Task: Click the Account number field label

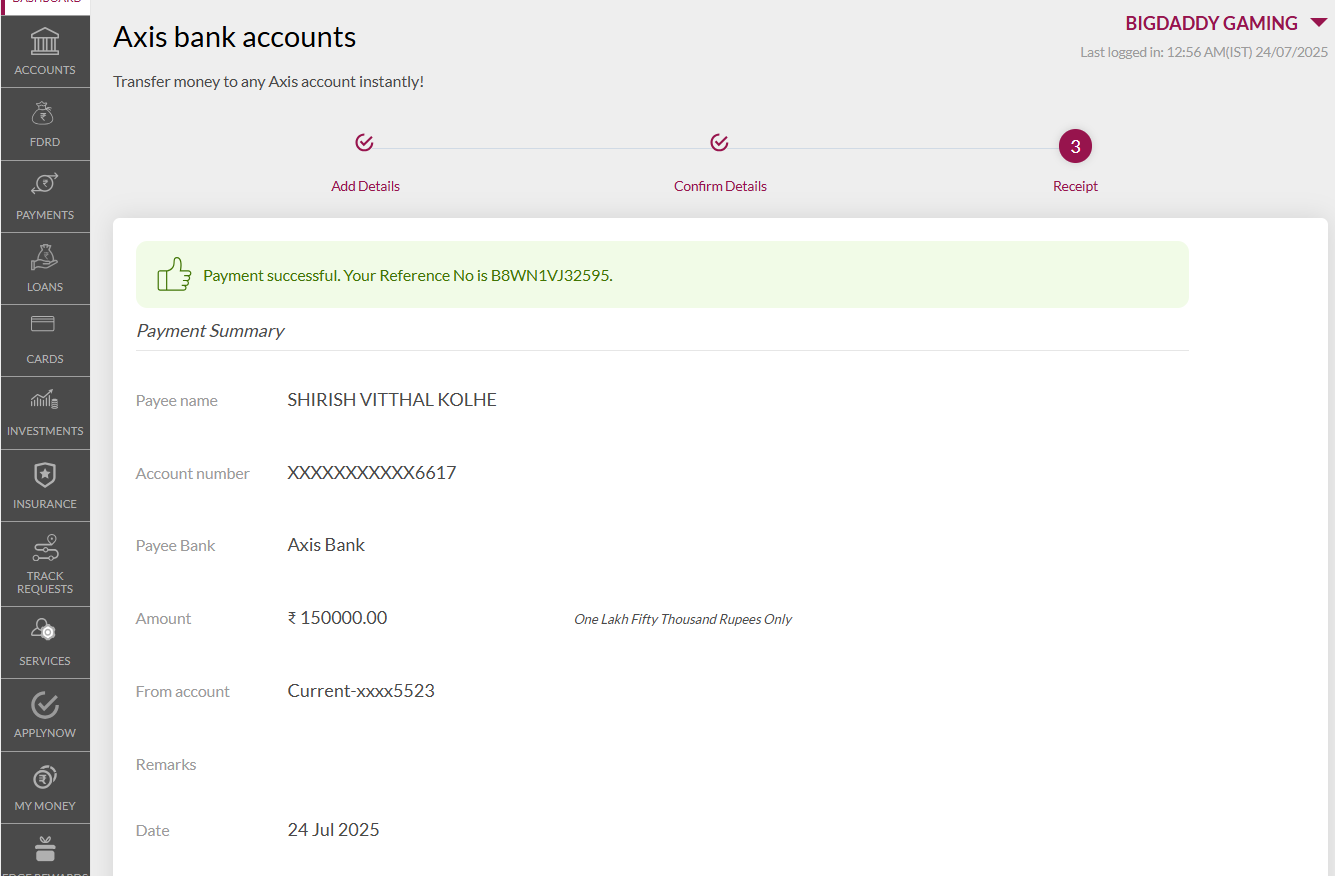Action: 193,474
